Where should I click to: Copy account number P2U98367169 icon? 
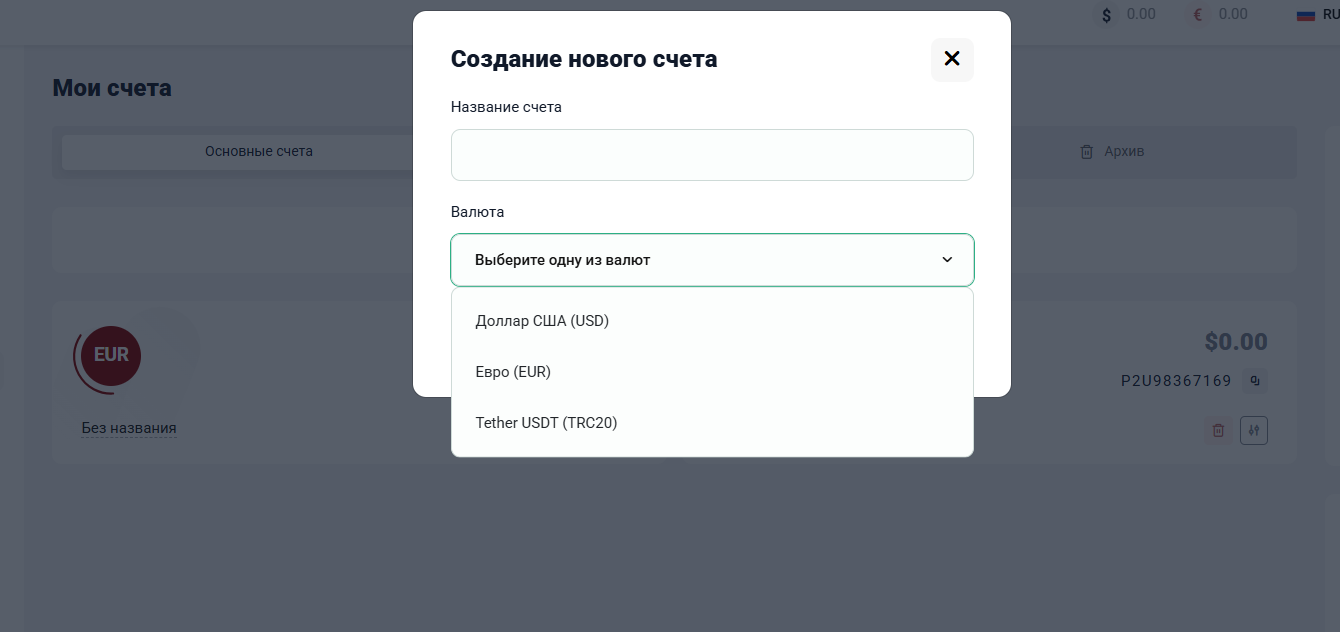click(1256, 381)
